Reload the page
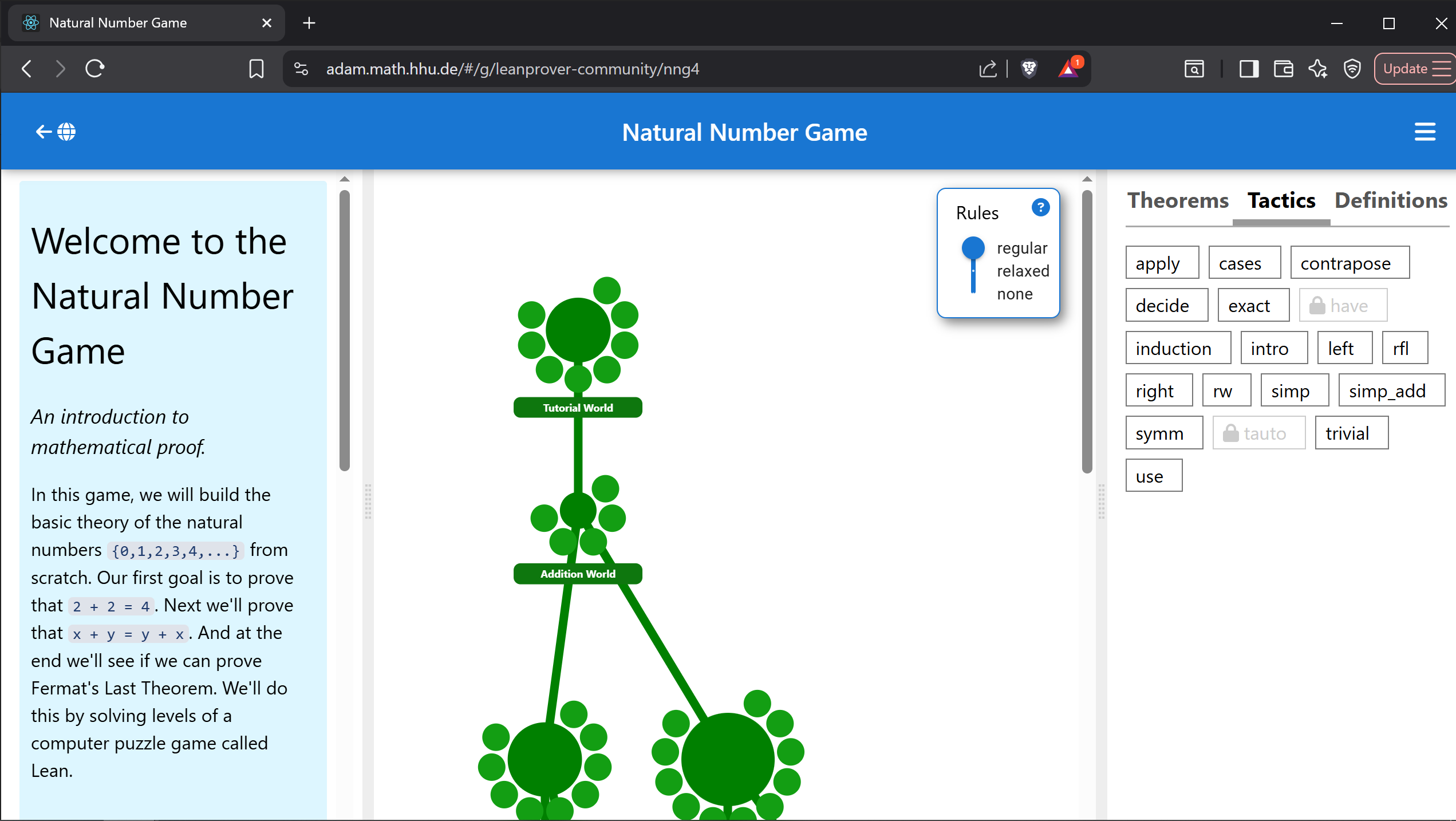This screenshot has width=1456, height=821. point(95,69)
